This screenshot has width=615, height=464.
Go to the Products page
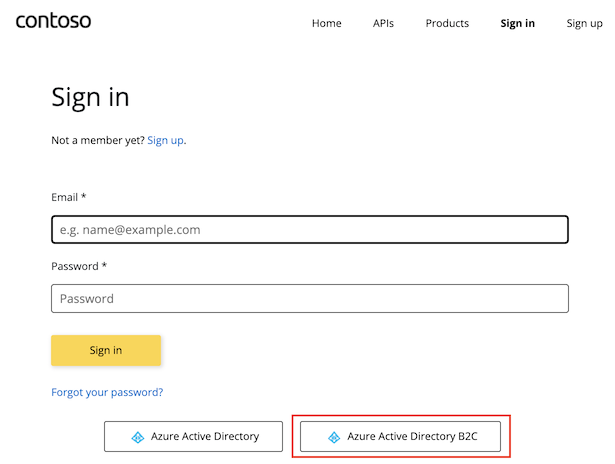coord(447,23)
